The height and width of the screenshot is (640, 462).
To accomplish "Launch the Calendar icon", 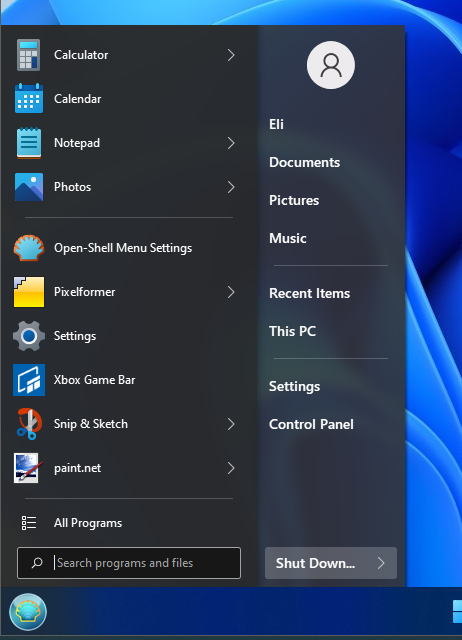I will click(x=29, y=98).
